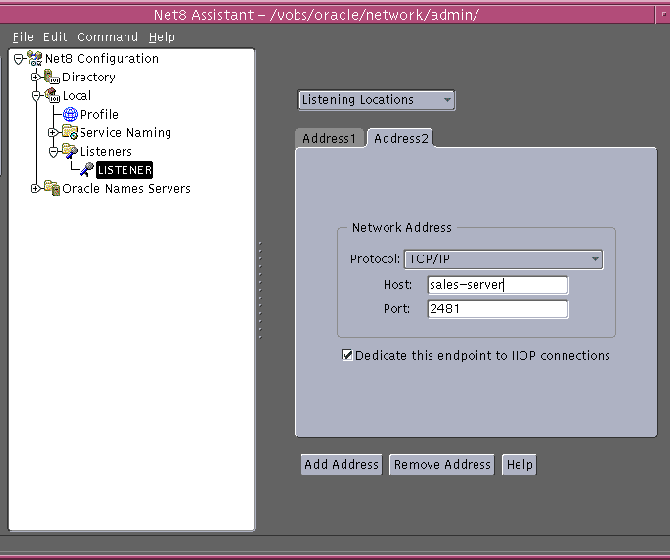Click the Local configuration icon
This screenshot has height=560, width=670.
[x=52, y=95]
